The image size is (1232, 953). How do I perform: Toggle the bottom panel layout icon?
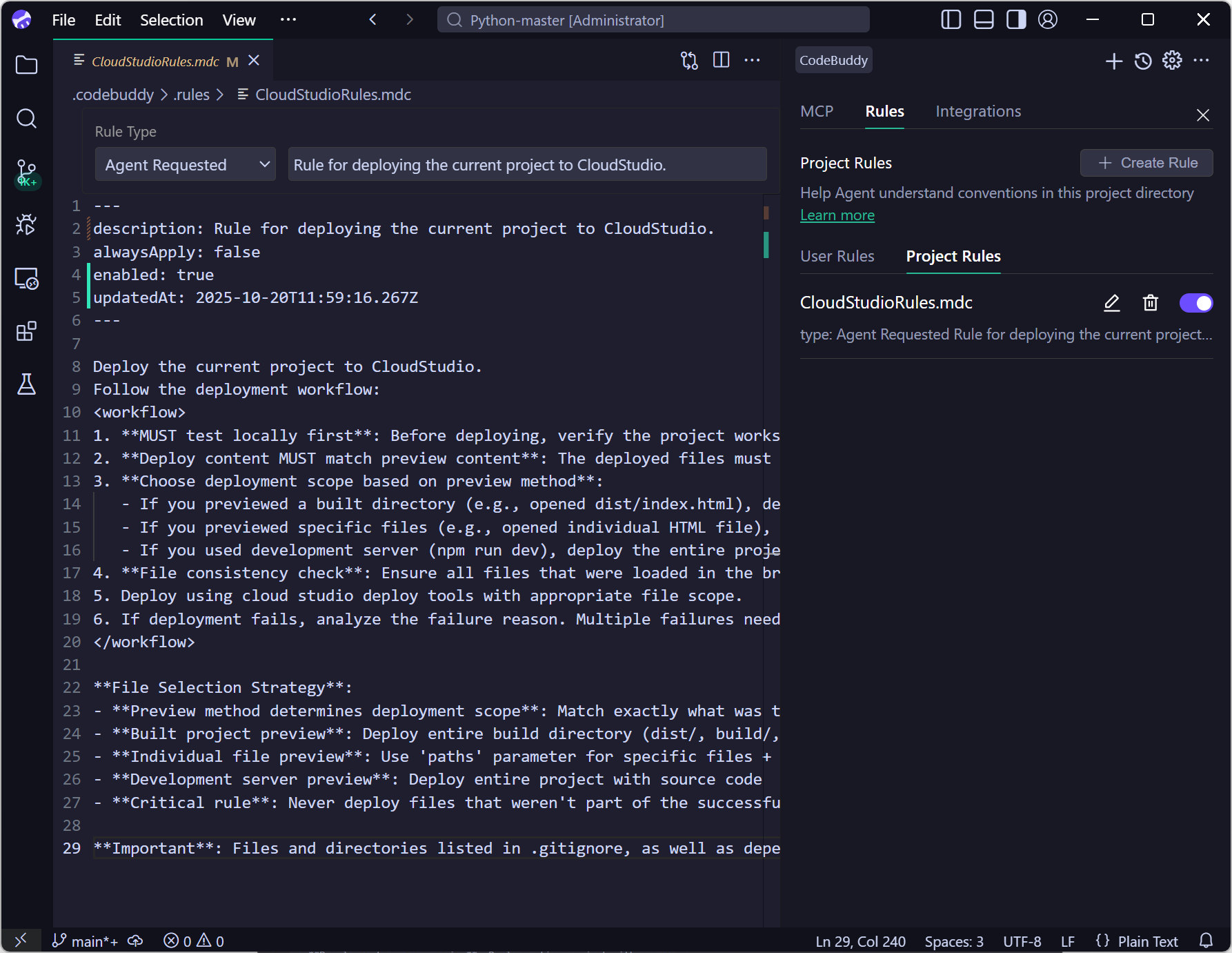pyautogui.click(x=983, y=20)
